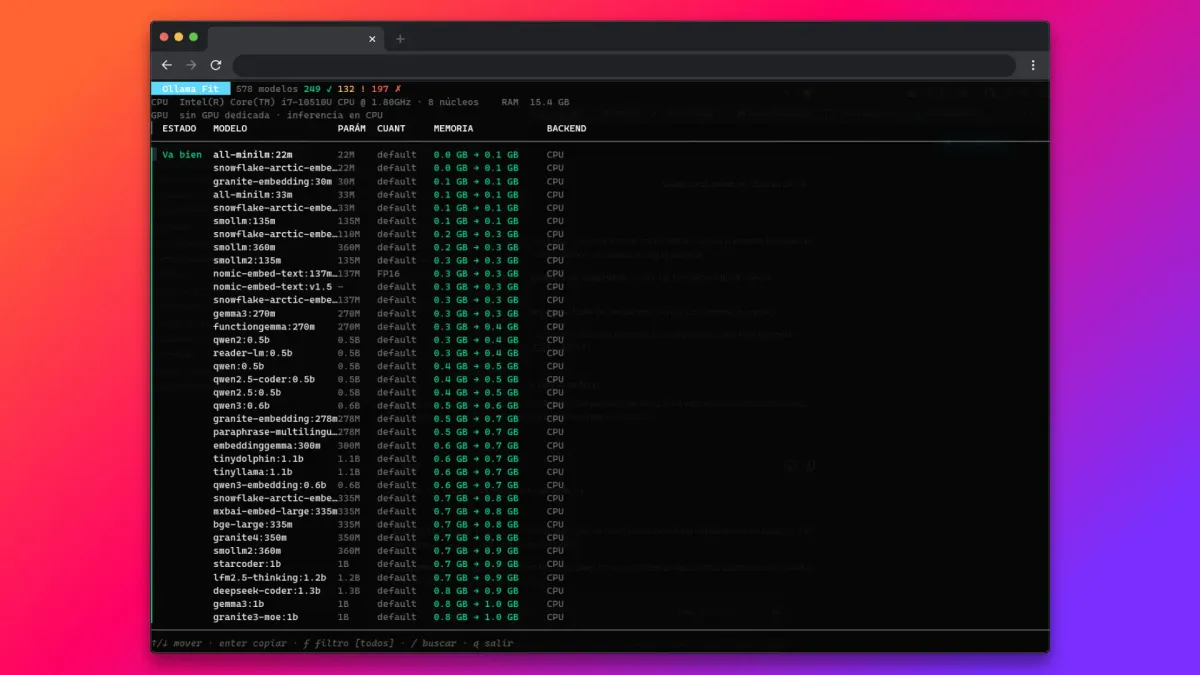
Task: Click the 'Va bien' status label
Action: (x=182, y=155)
